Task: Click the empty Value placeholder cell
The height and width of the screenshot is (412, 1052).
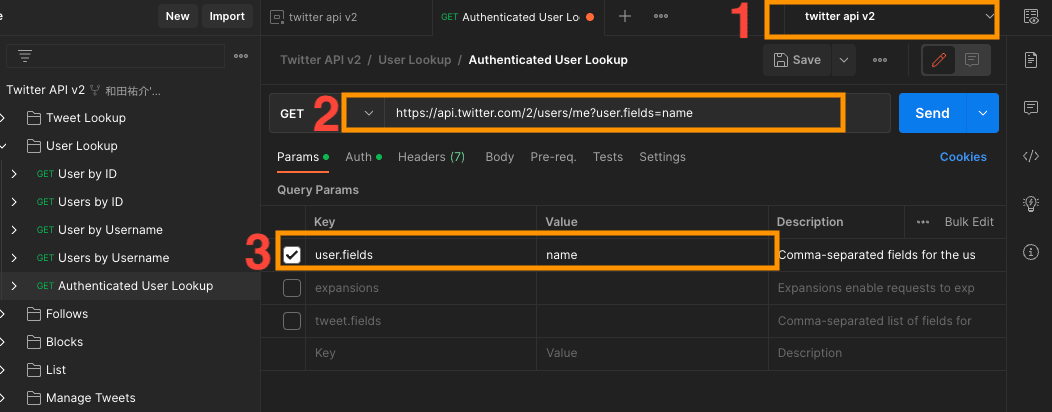Action: [x=652, y=353]
